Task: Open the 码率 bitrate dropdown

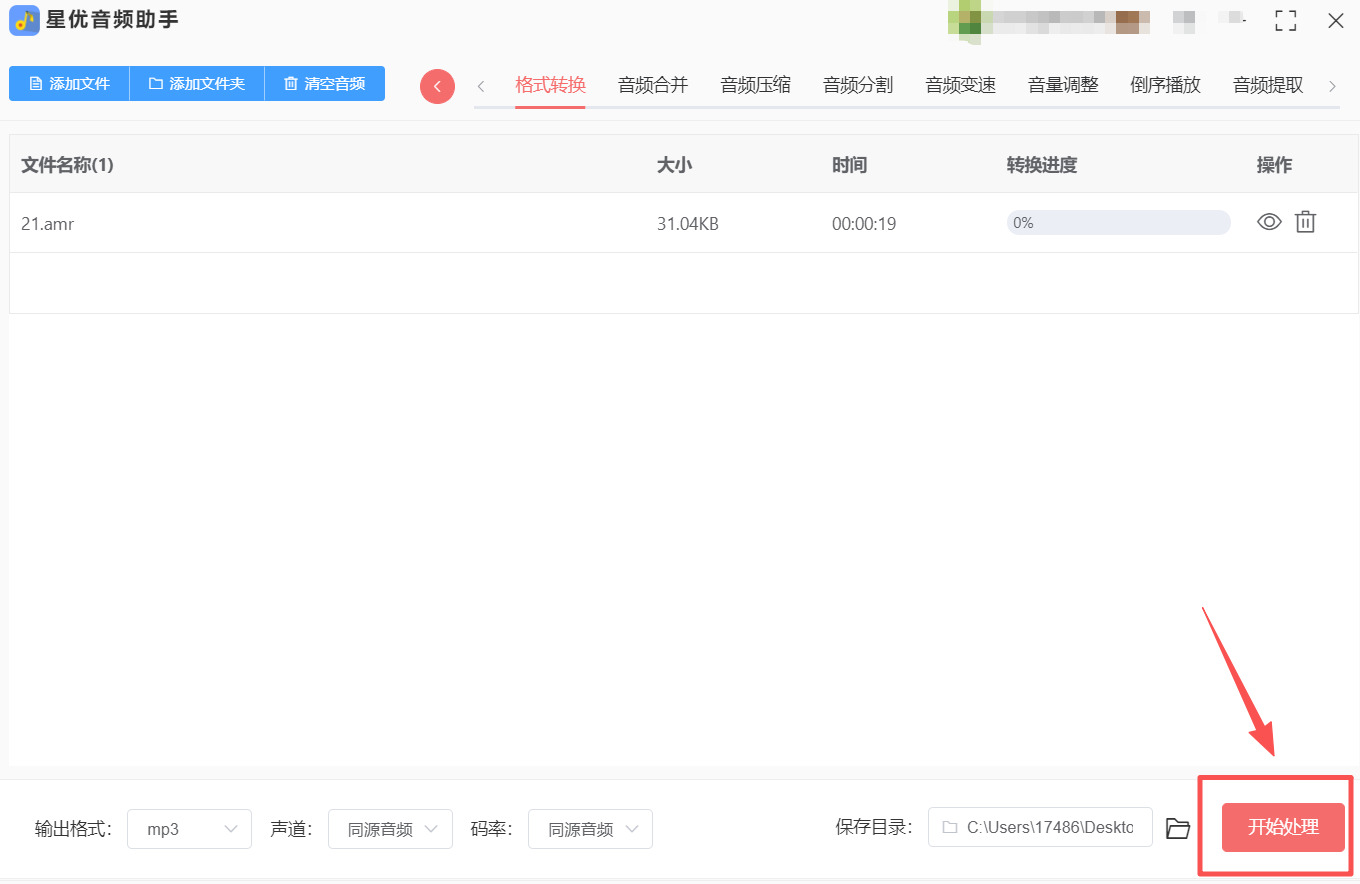Action: (590, 829)
